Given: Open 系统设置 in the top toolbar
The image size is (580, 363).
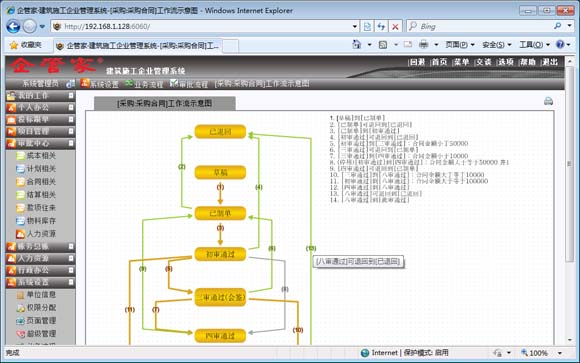Looking at the screenshot, I should pos(100,84).
